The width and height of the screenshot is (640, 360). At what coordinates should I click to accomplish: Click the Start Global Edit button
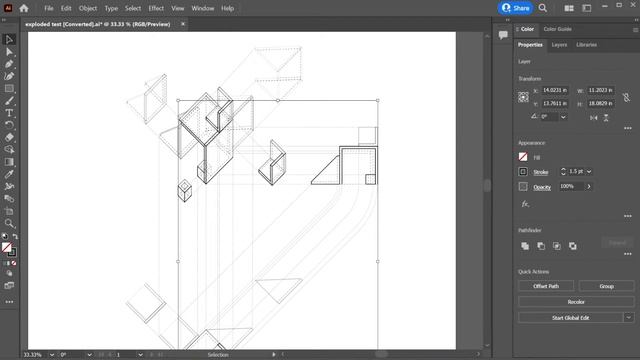[571, 318]
